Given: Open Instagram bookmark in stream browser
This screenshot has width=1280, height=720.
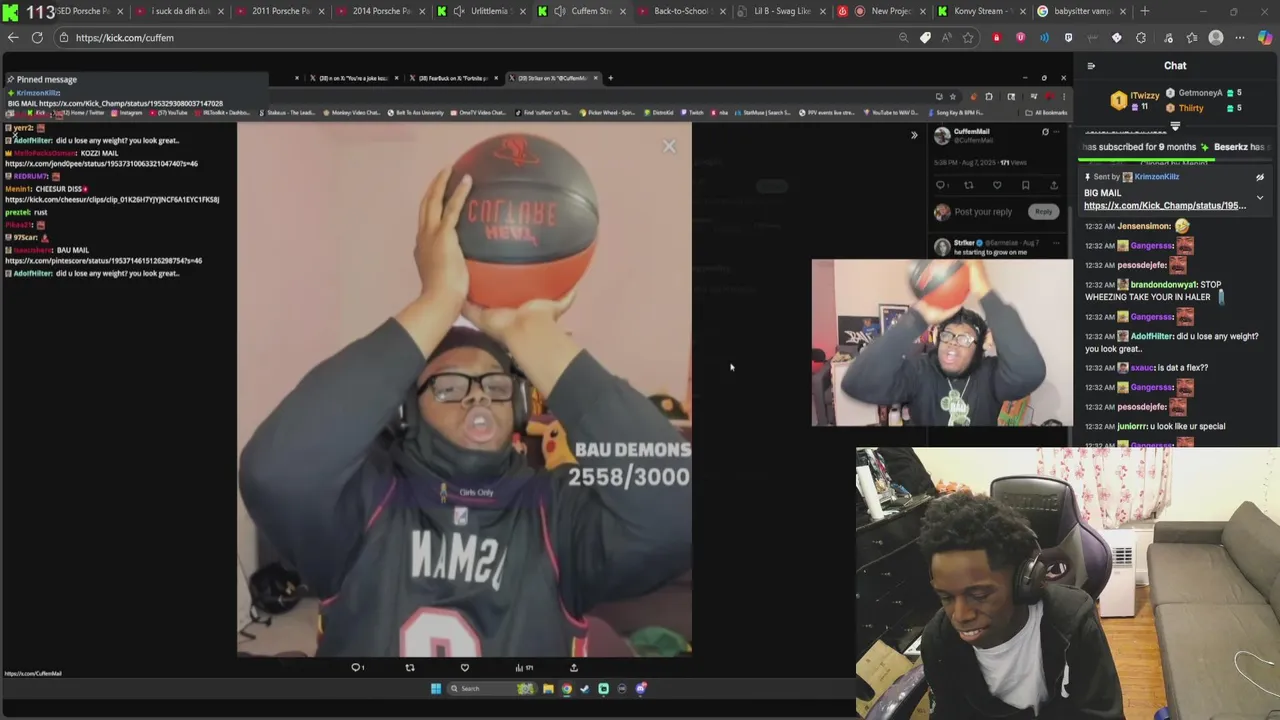Looking at the screenshot, I should pos(127,113).
